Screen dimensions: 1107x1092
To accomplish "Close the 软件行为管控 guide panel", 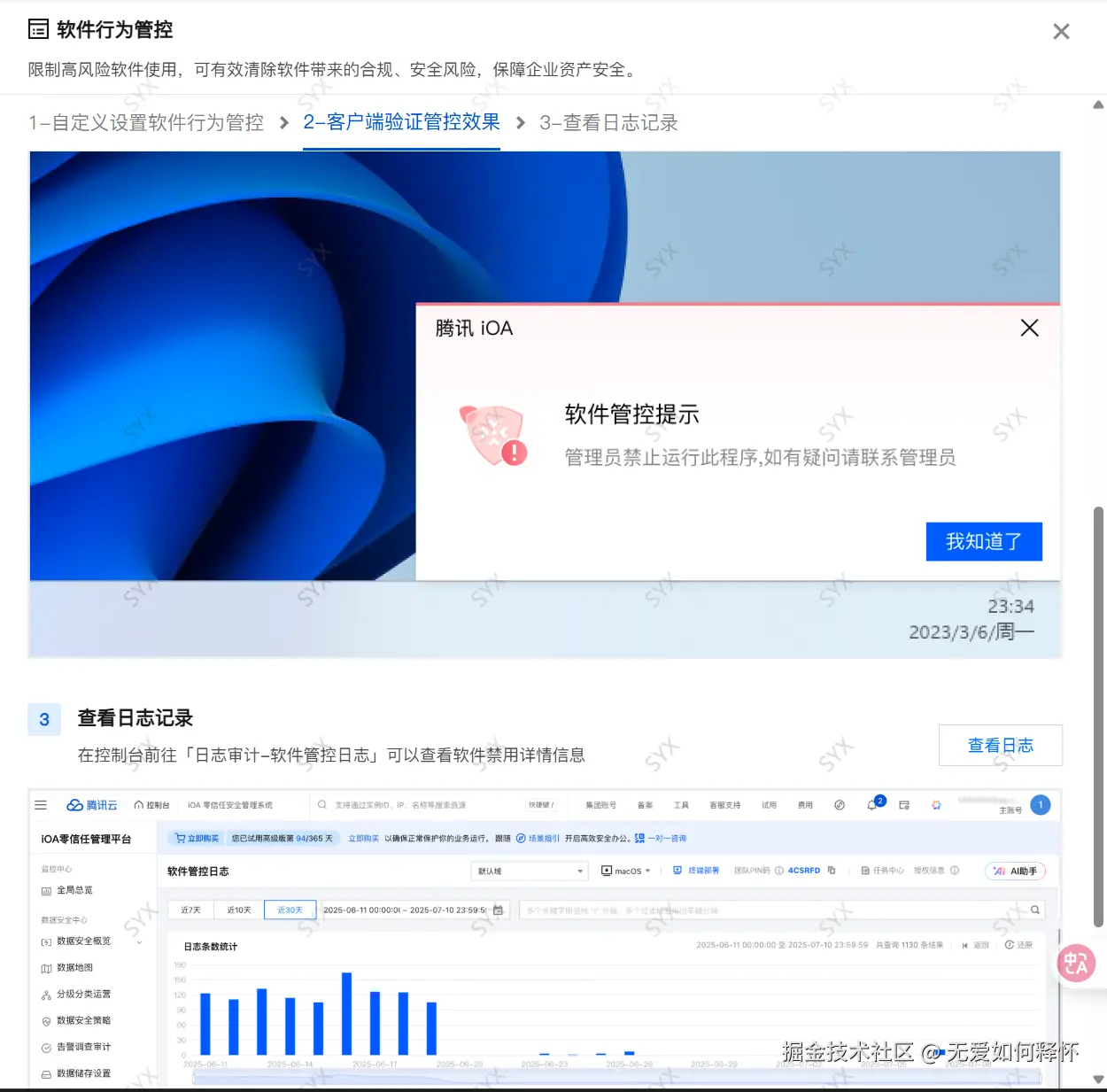I will tap(1061, 32).
